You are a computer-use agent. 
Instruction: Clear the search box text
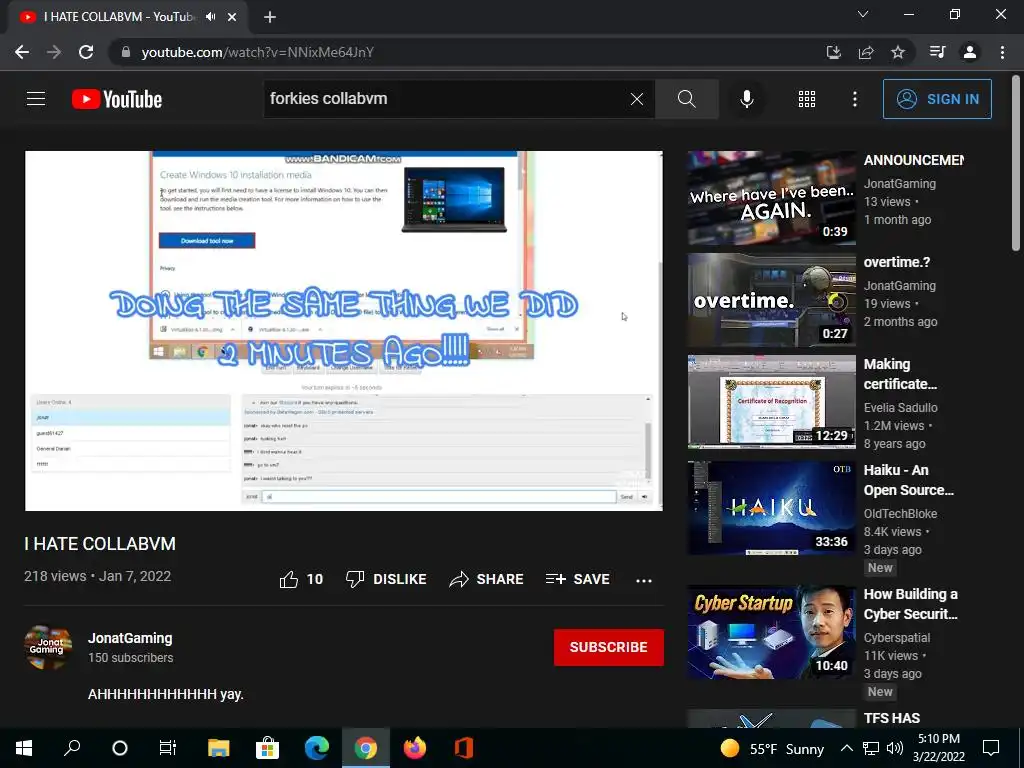pos(637,99)
